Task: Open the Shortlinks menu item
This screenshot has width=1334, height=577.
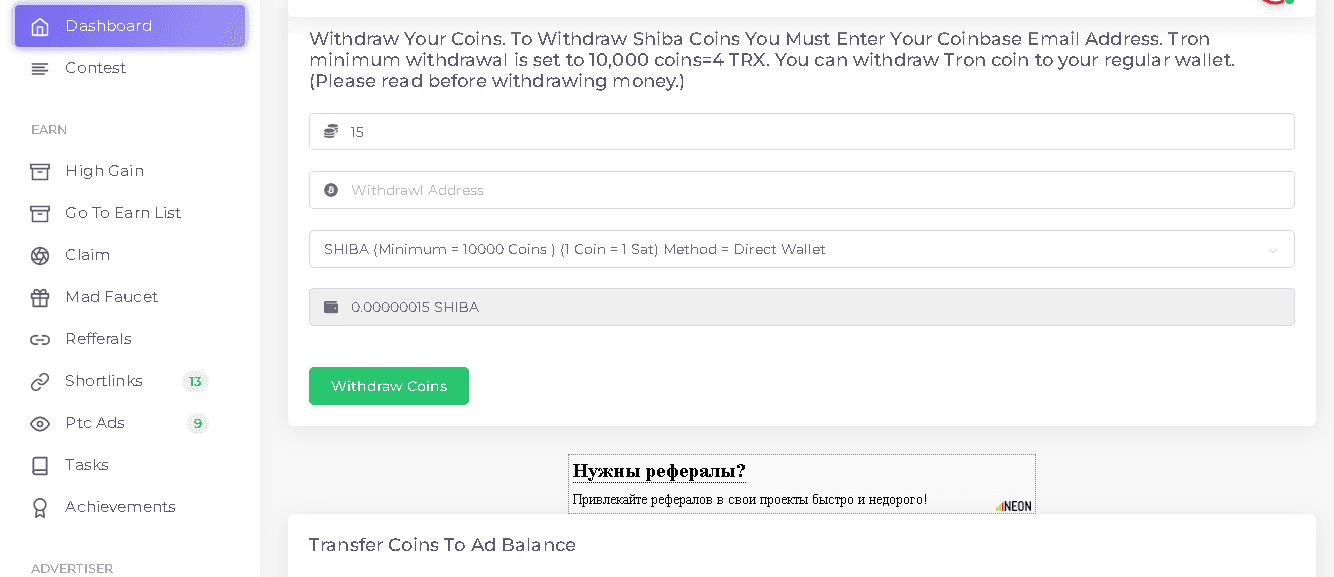Action: click(x=104, y=381)
